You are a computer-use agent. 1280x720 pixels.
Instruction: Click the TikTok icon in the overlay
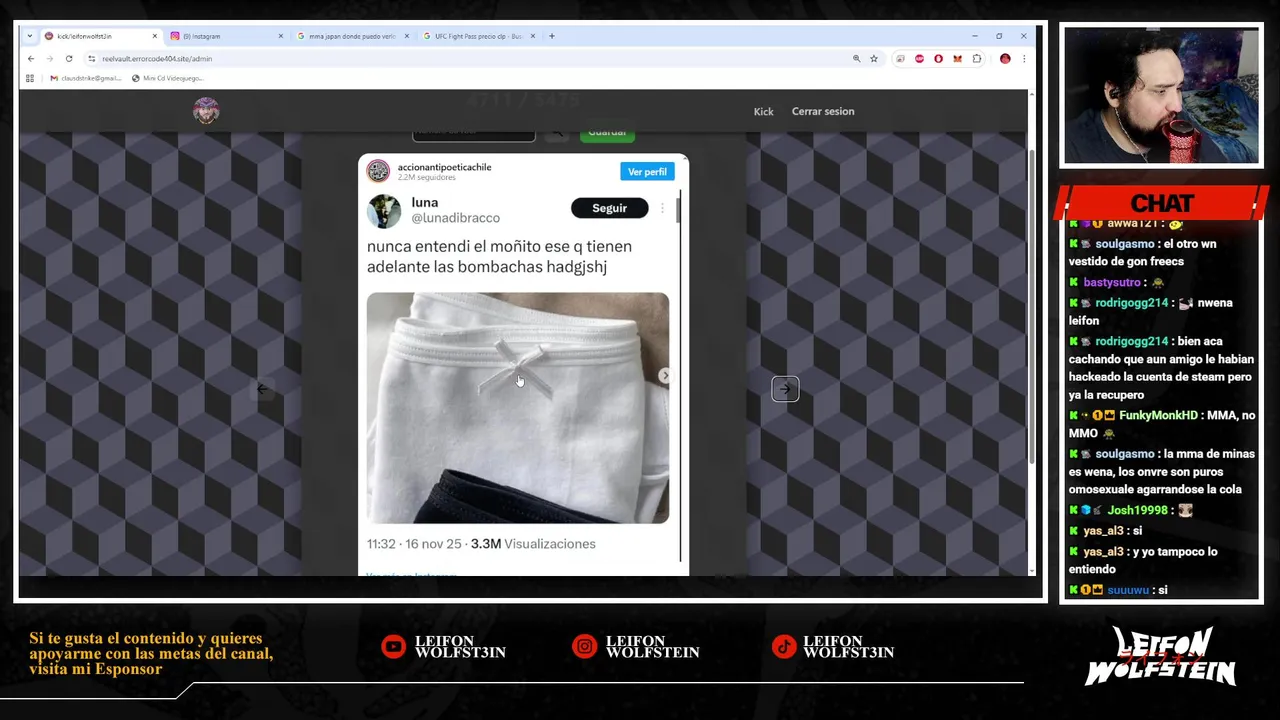pos(784,647)
